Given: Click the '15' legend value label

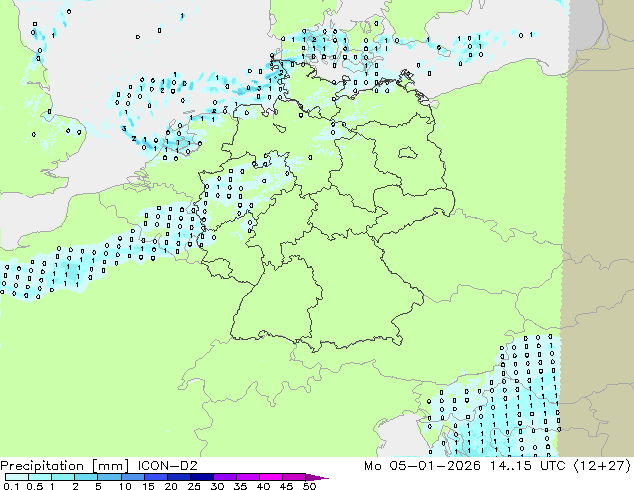Looking at the screenshot, I should [148, 486].
